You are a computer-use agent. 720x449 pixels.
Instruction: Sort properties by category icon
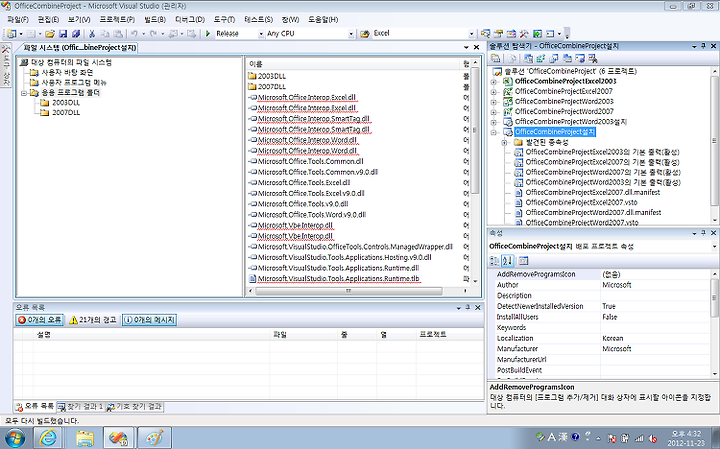point(495,261)
